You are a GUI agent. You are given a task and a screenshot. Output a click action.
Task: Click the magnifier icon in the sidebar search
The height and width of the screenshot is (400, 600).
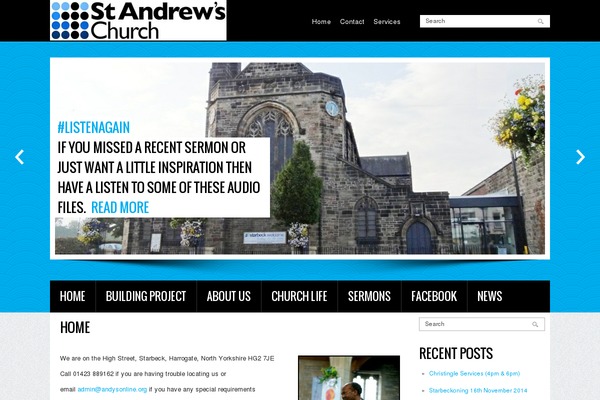(535, 325)
